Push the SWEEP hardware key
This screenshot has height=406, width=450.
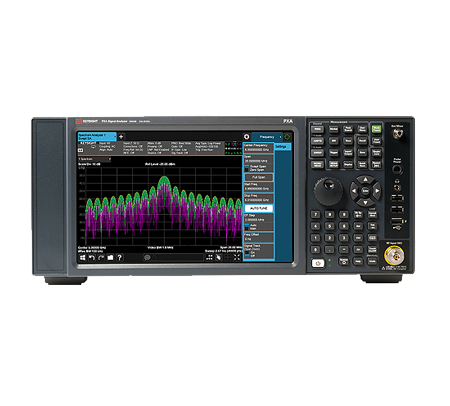click(x=317, y=153)
